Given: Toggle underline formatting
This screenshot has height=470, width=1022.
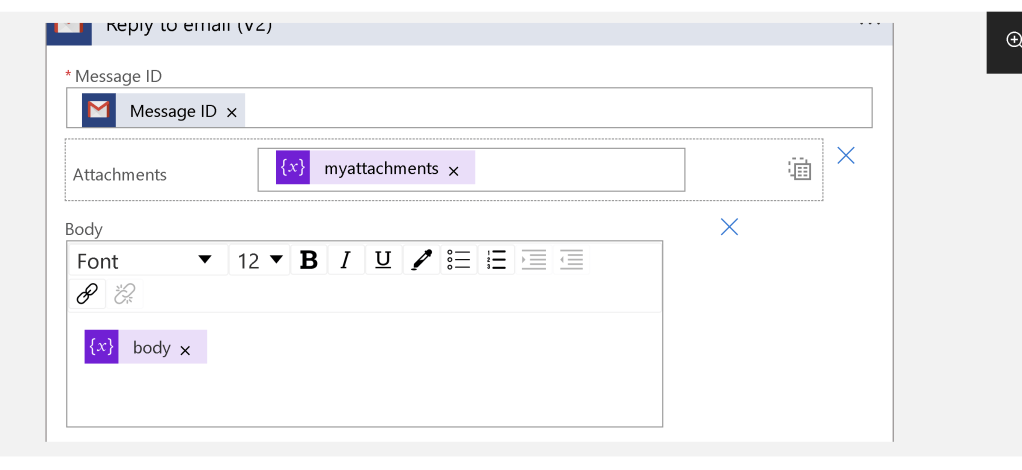Looking at the screenshot, I should (383, 260).
